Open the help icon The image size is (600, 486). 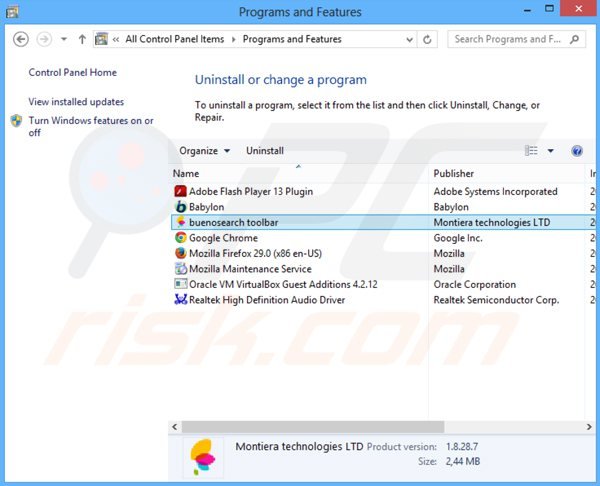[x=577, y=151]
